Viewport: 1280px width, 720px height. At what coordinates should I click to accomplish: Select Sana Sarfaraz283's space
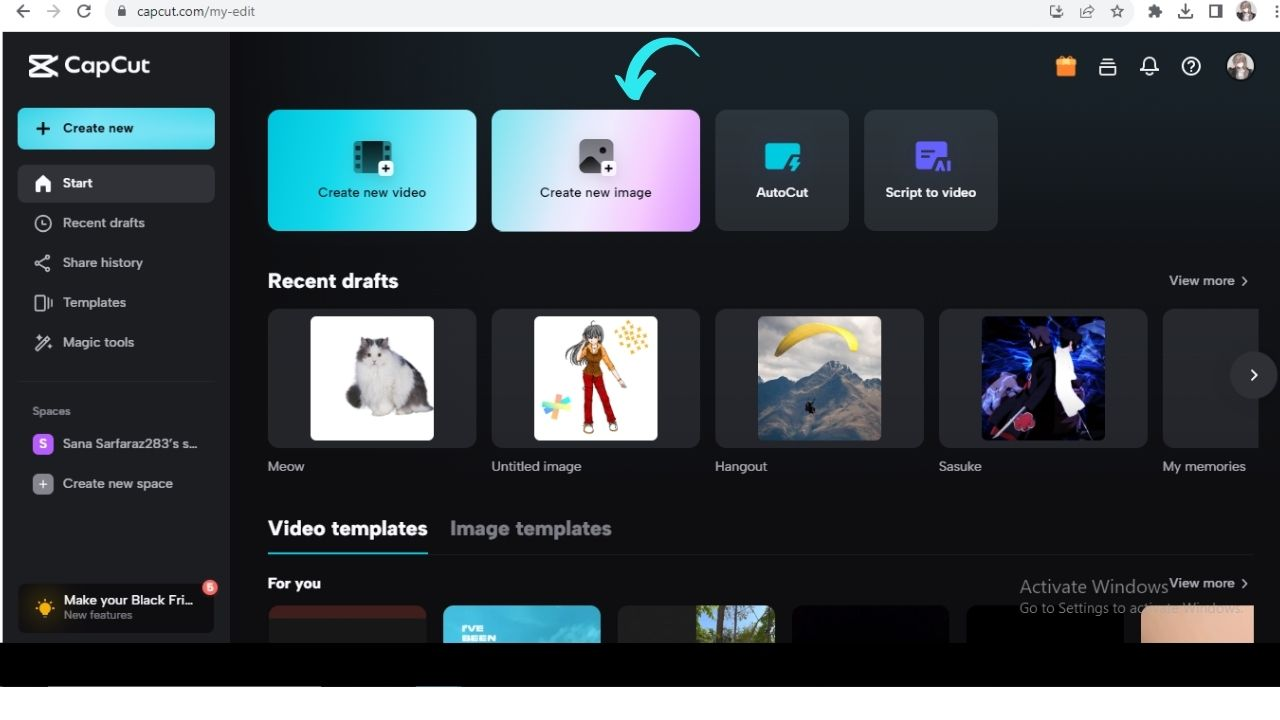click(116, 444)
